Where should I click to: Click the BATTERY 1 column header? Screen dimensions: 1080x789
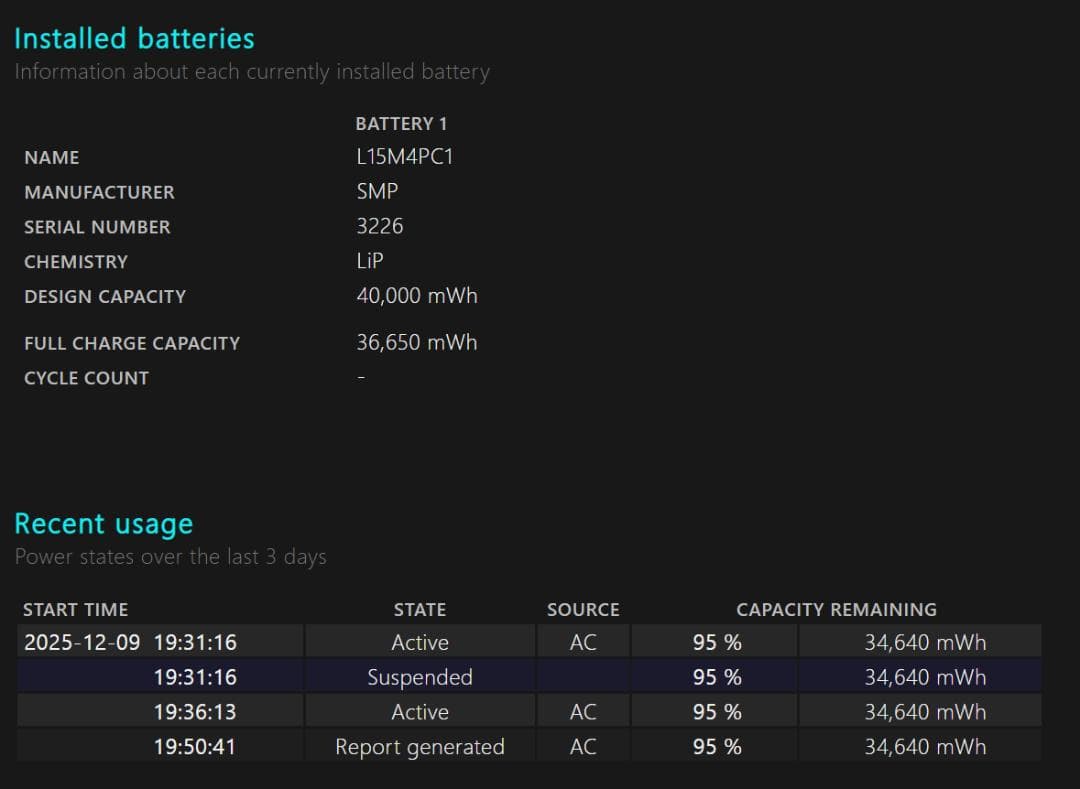[x=401, y=124]
